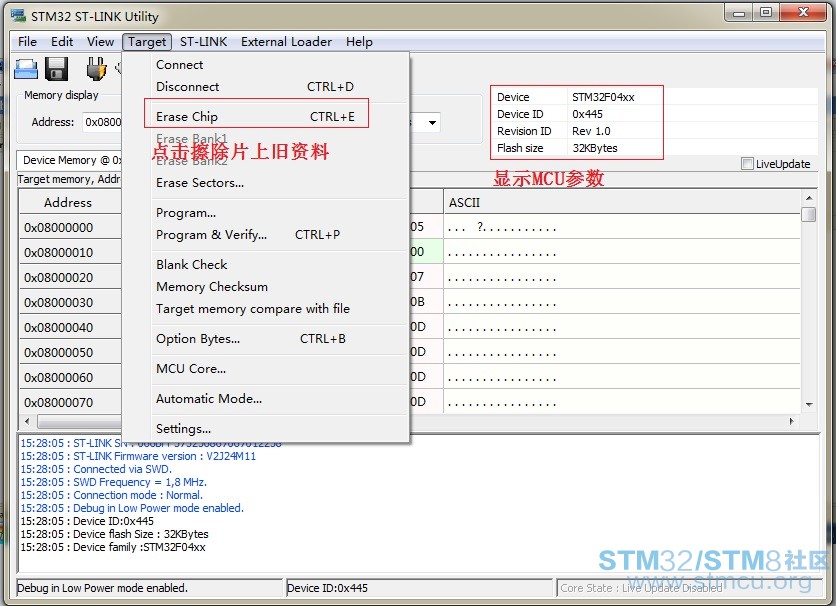Viewport: 836px width, 606px height.
Task: Toggle the LiveUpdate checkbox
Action: 747,164
